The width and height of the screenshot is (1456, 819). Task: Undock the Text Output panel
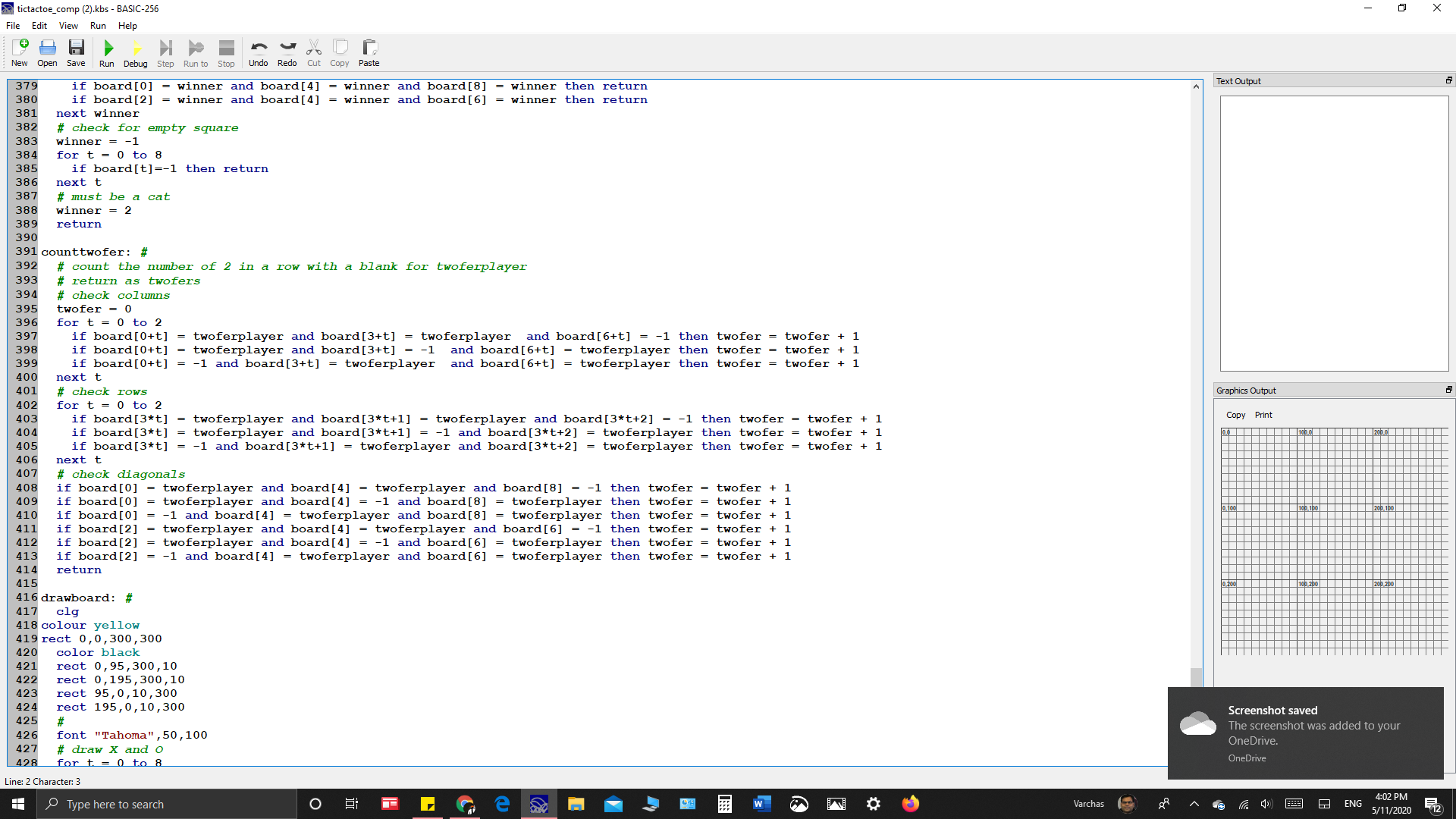(1448, 80)
